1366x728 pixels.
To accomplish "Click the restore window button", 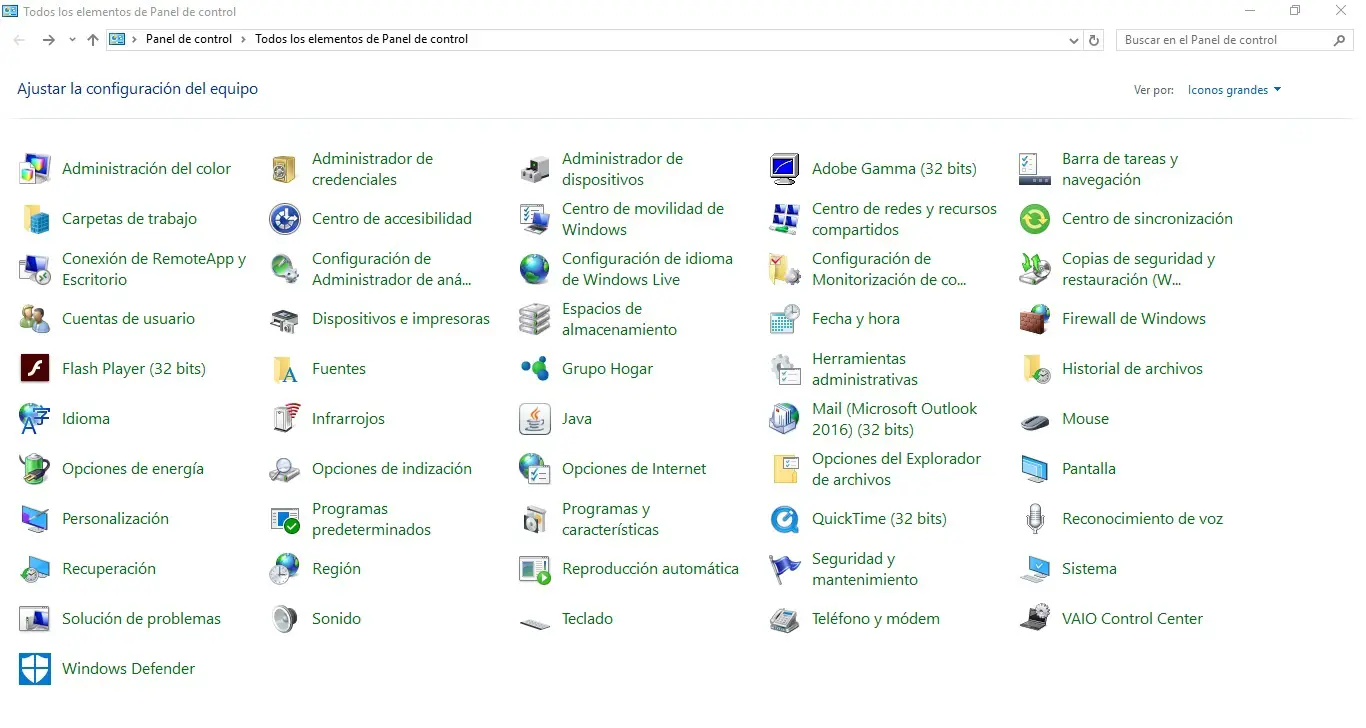I will 1295,11.
